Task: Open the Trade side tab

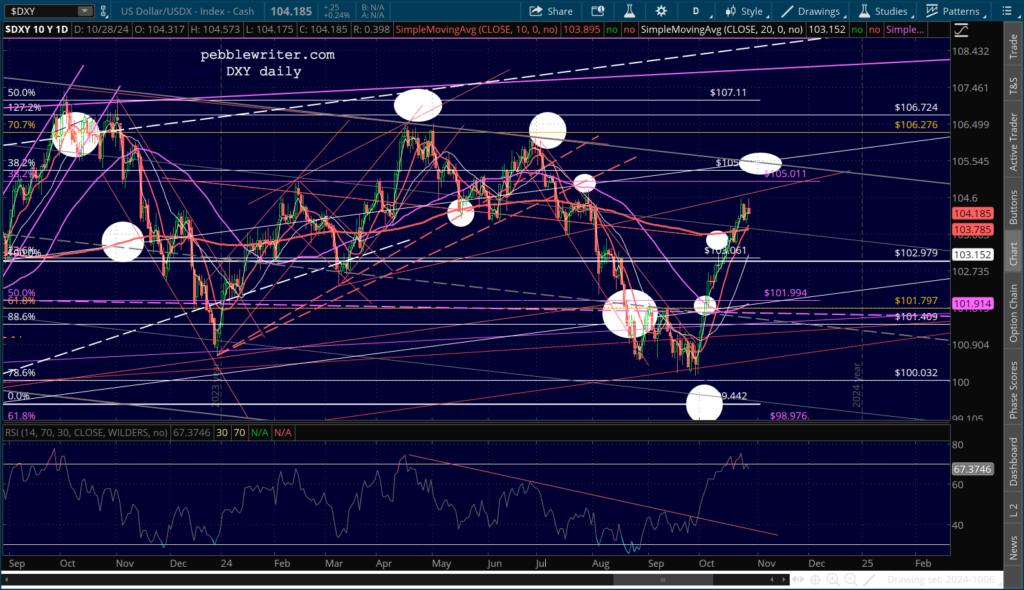Action: click(1013, 46)
